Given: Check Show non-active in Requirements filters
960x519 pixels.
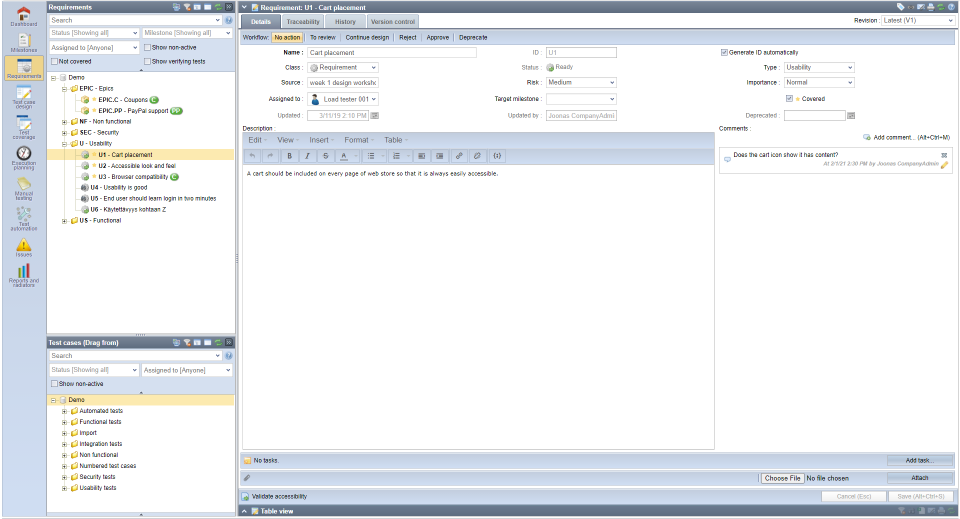Looking at the screenshot, I should click(x=147, y=47).
